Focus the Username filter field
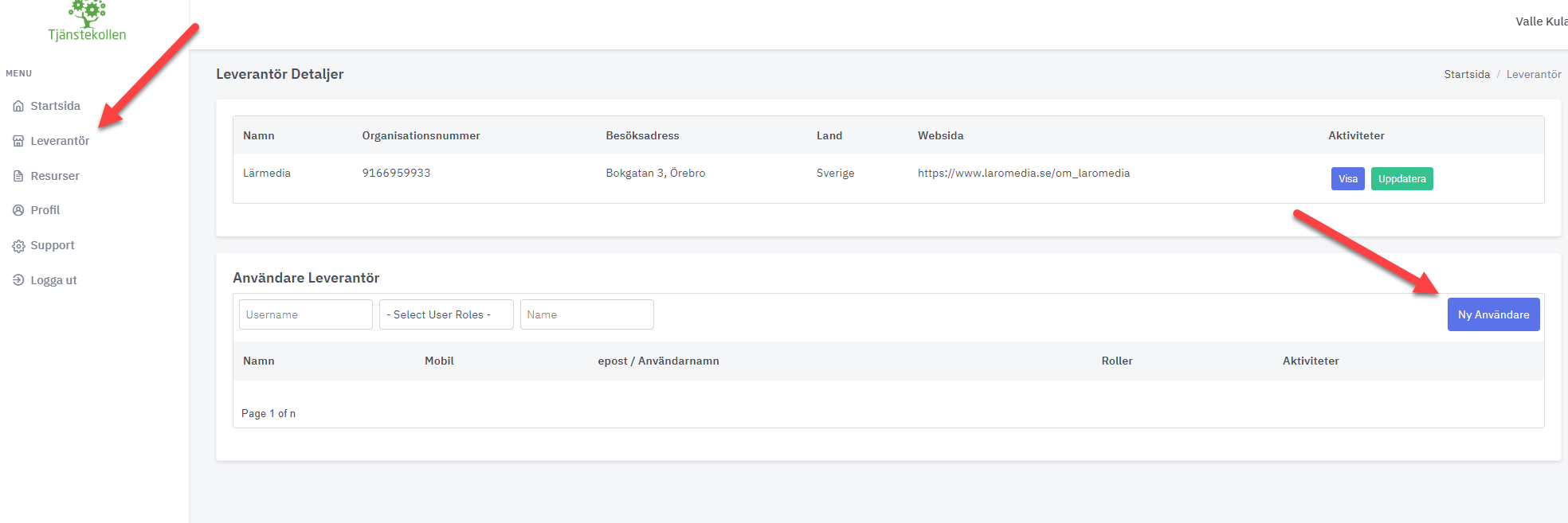Image resolution: width=1568 pixels, height=523 pixels. [x=306, y=314]
